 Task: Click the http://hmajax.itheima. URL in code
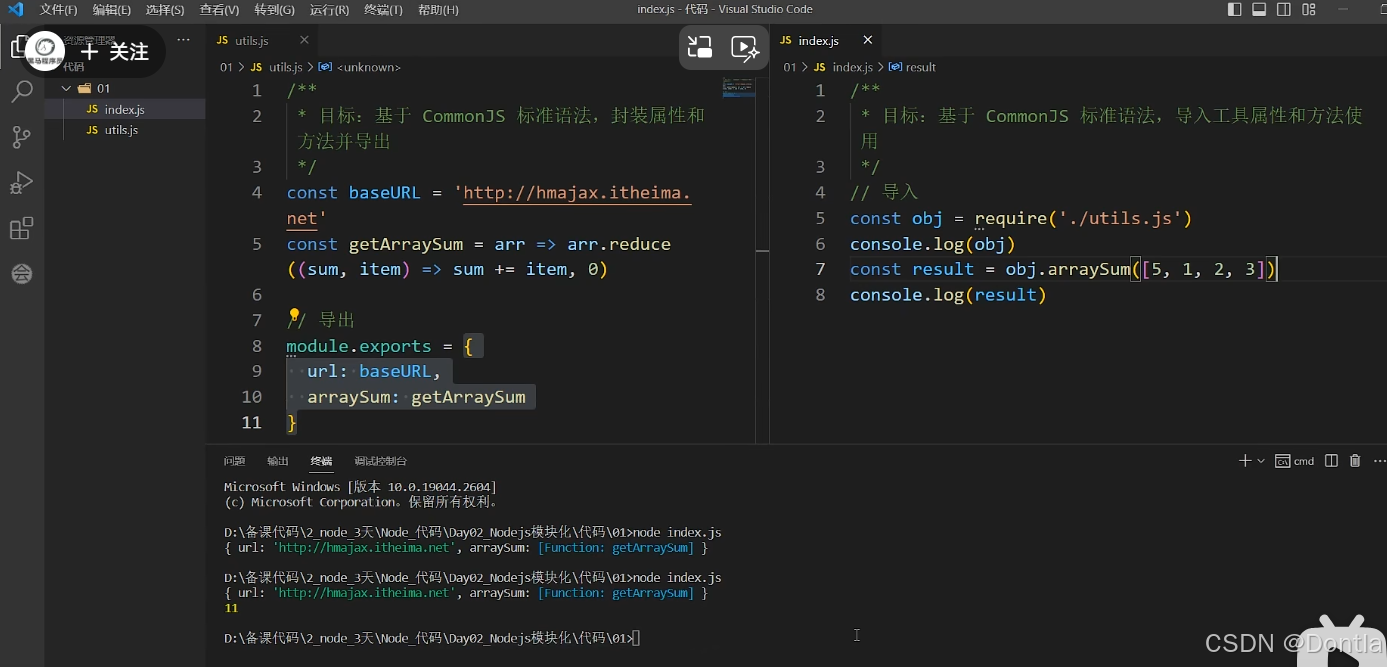coord(577,193)
